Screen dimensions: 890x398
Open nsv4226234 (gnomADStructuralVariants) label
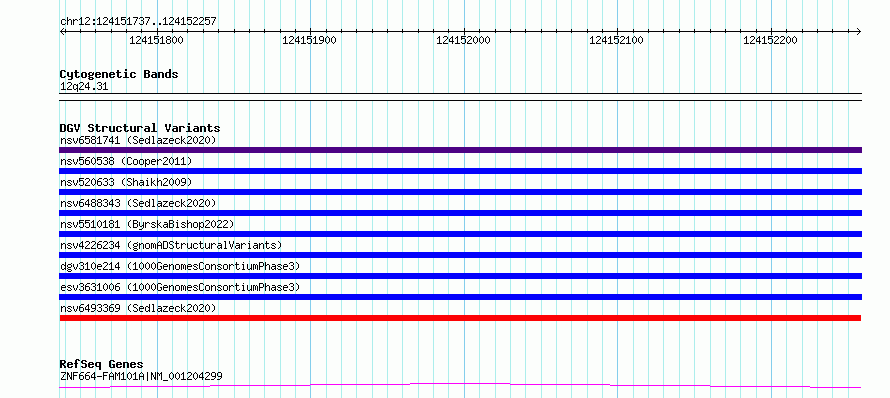[171, 245]
